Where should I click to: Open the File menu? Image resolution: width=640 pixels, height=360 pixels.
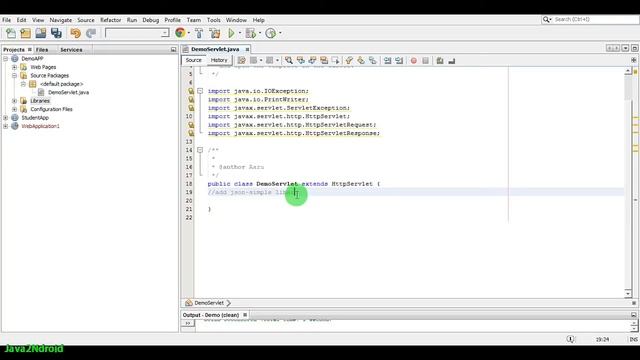(x=7, y=20)
